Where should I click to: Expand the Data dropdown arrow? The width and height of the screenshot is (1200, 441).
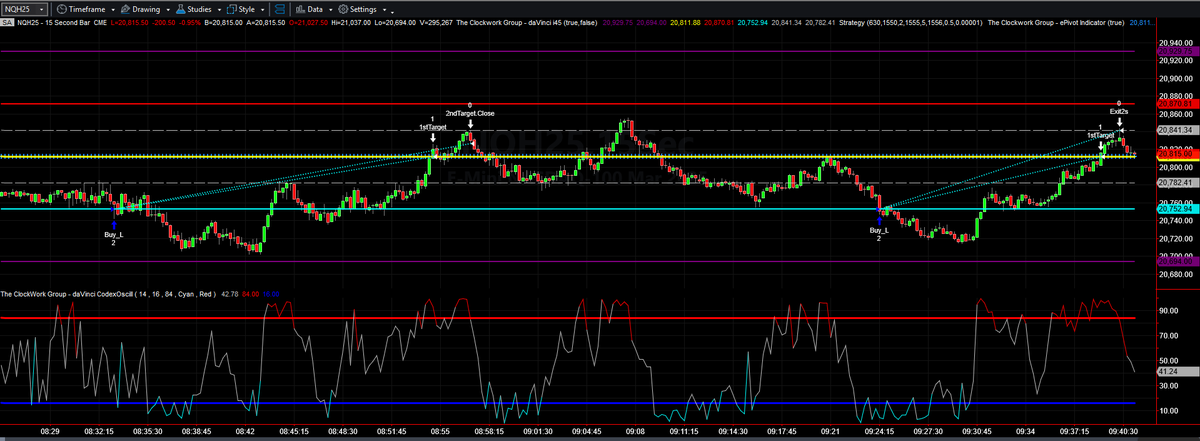coord(330,8)
